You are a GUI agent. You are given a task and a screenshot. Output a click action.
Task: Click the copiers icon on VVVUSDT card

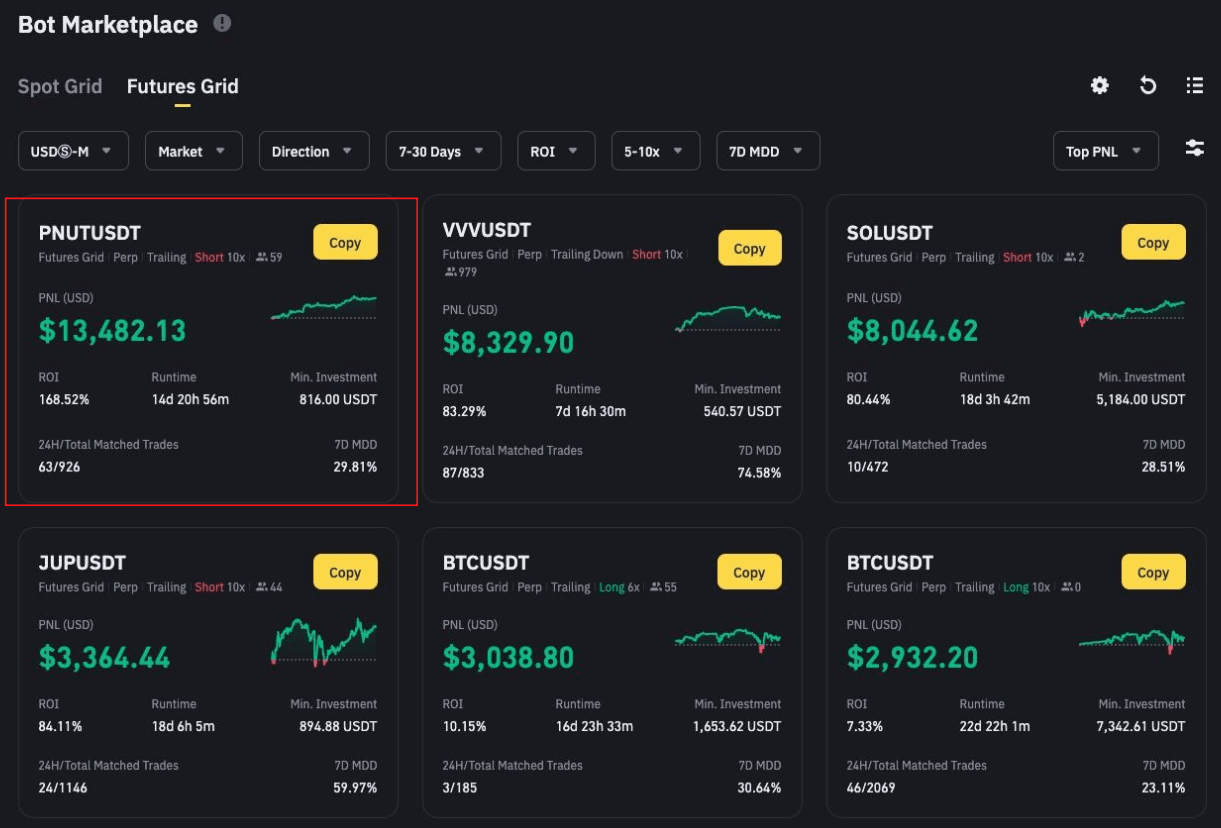point(450,272)
